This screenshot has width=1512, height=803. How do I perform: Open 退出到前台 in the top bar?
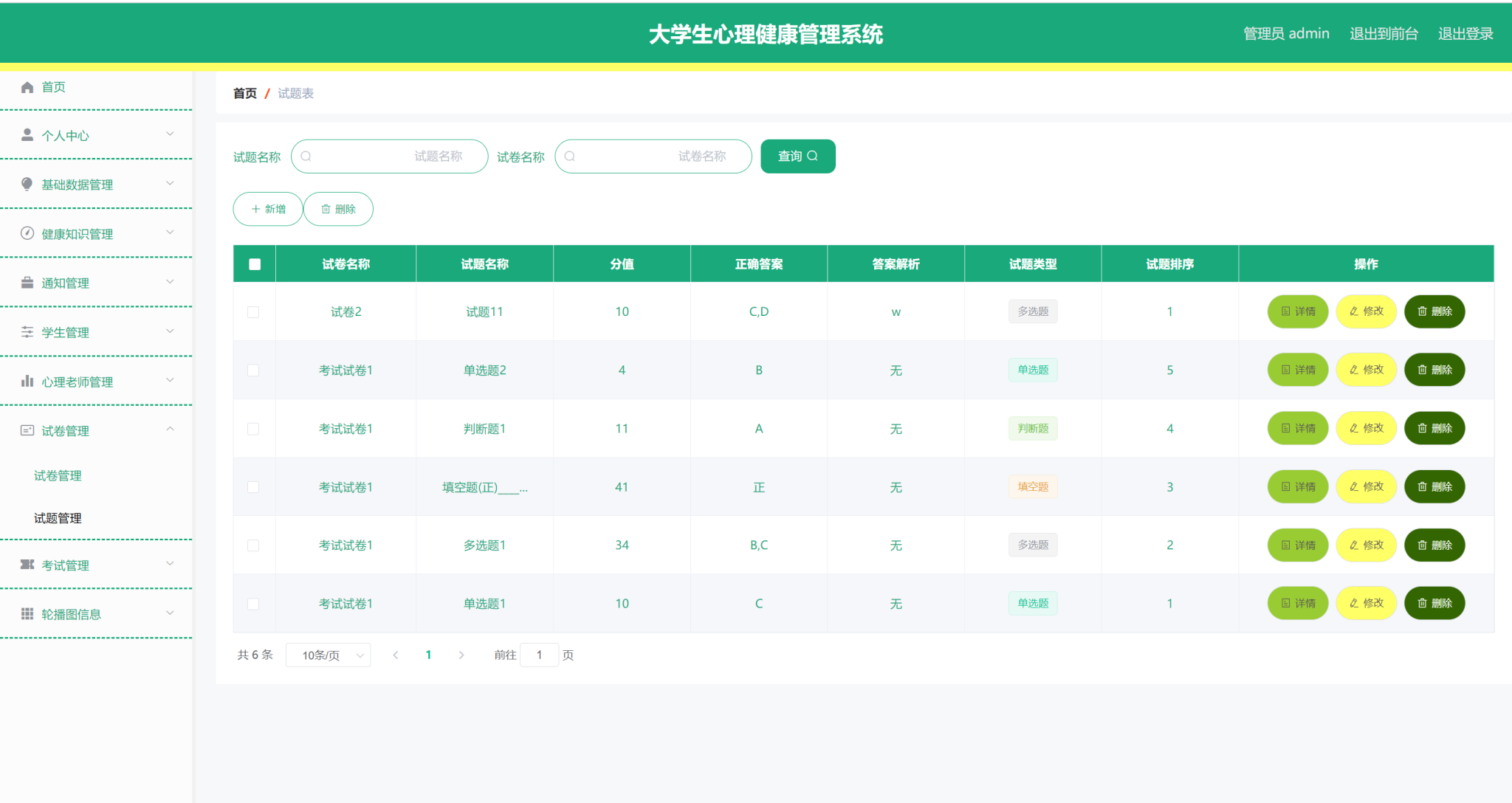pyautogui.click(x=1384, y=33)
